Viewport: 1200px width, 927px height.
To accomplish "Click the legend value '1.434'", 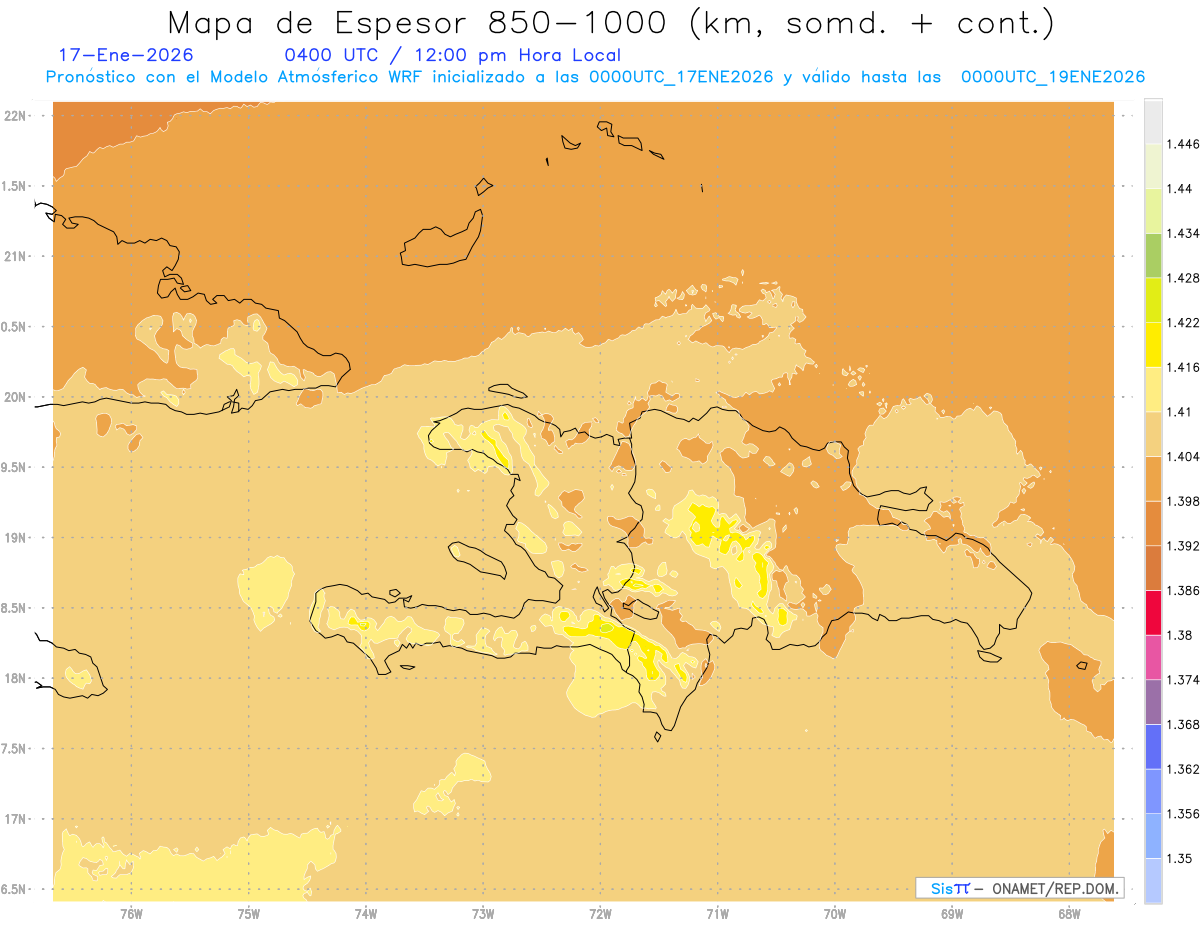I will click(1183, 233).
